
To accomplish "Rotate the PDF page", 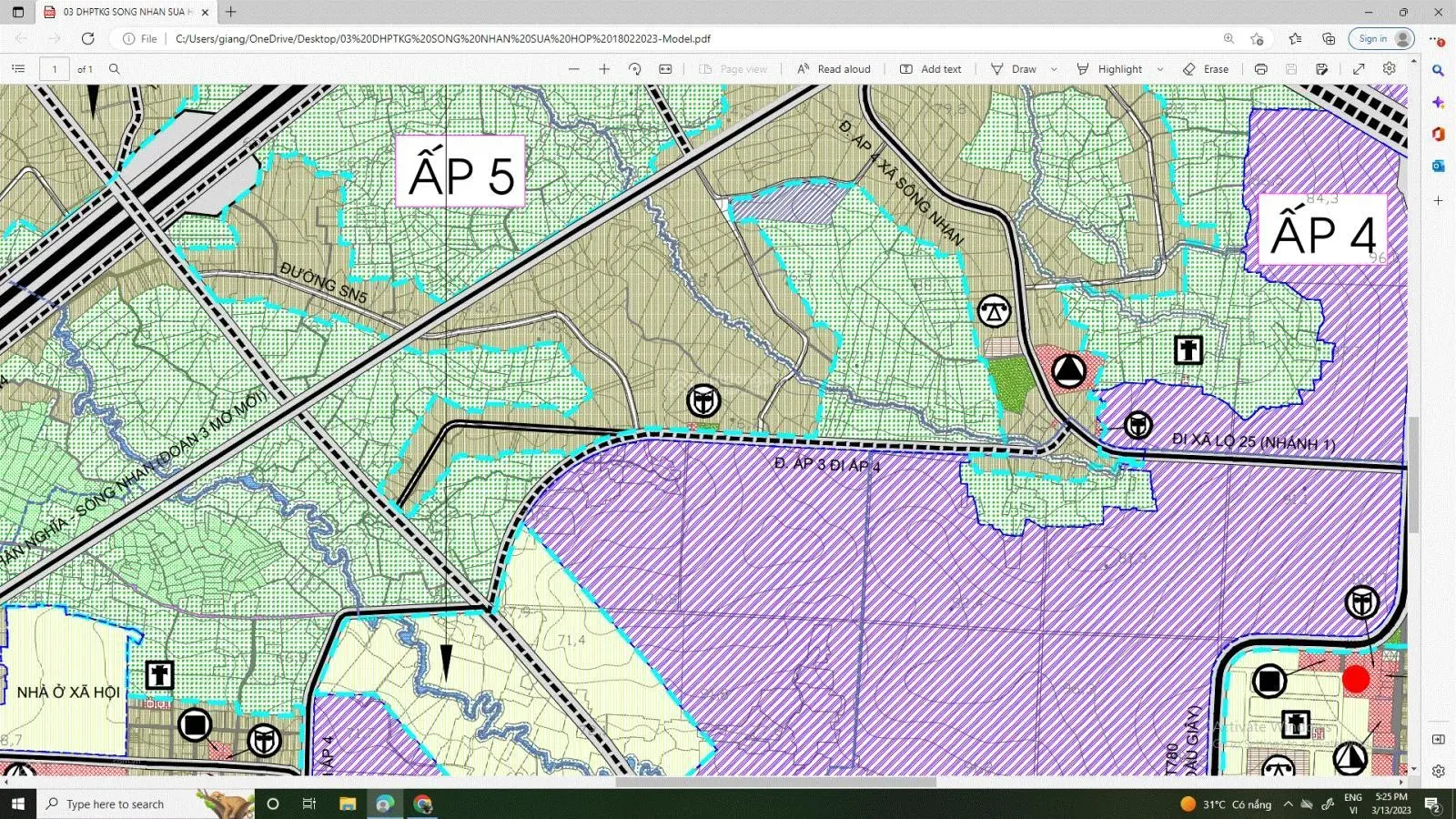I will click(635, 69).
